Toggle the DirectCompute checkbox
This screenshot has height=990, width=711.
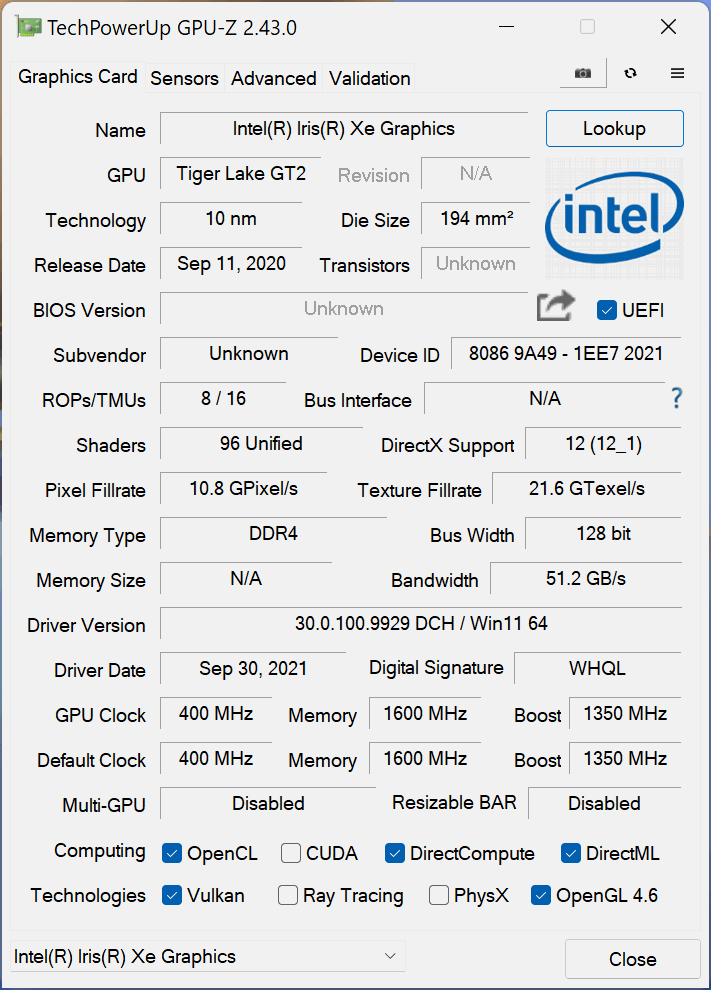(x=395, y=853)
